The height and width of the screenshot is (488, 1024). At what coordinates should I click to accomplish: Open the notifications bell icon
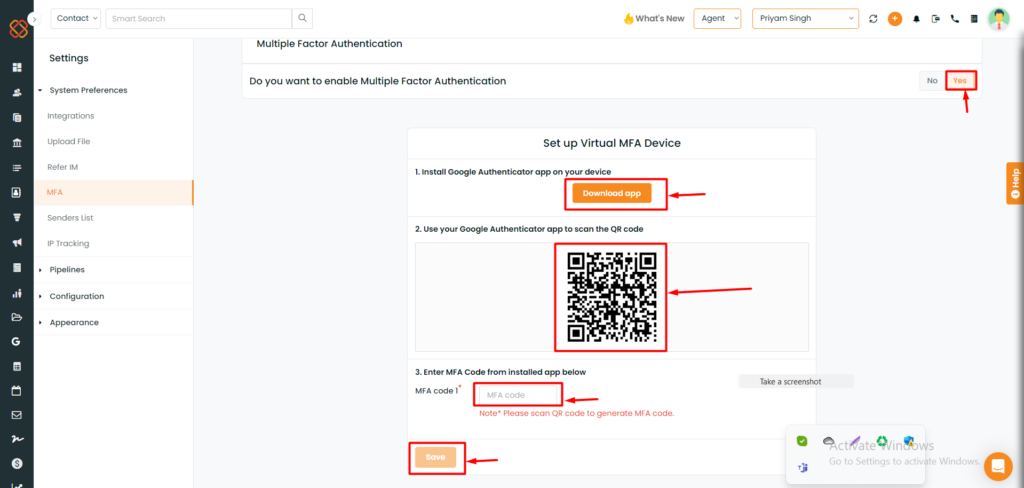tap(916, 19)
